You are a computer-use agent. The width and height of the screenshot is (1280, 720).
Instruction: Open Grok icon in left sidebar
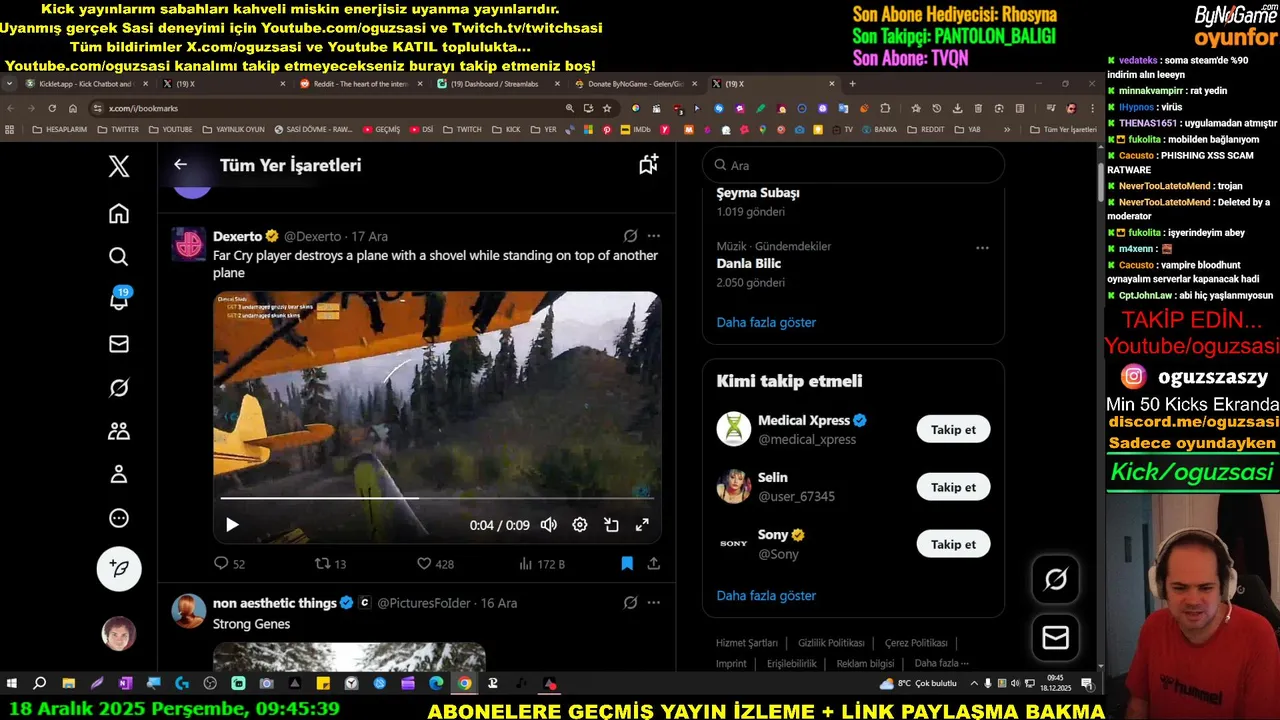click(x=119, y=388)
